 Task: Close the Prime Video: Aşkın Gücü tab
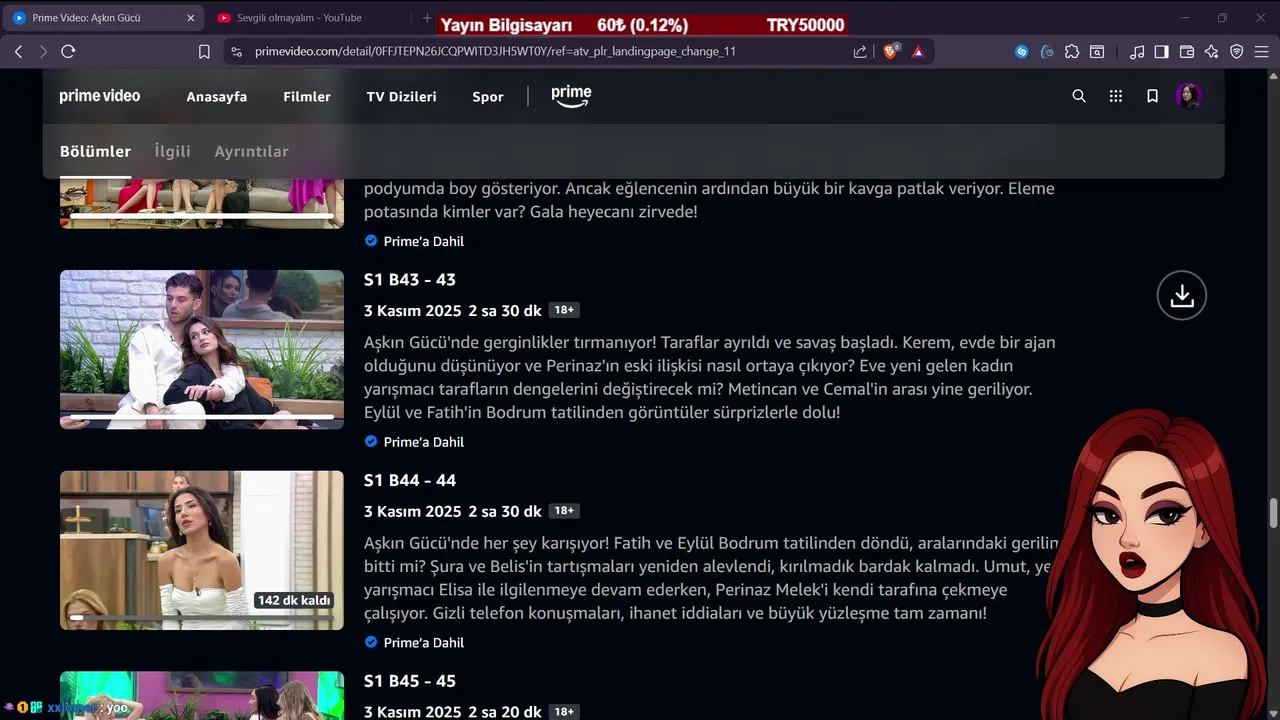pos(190,18)
